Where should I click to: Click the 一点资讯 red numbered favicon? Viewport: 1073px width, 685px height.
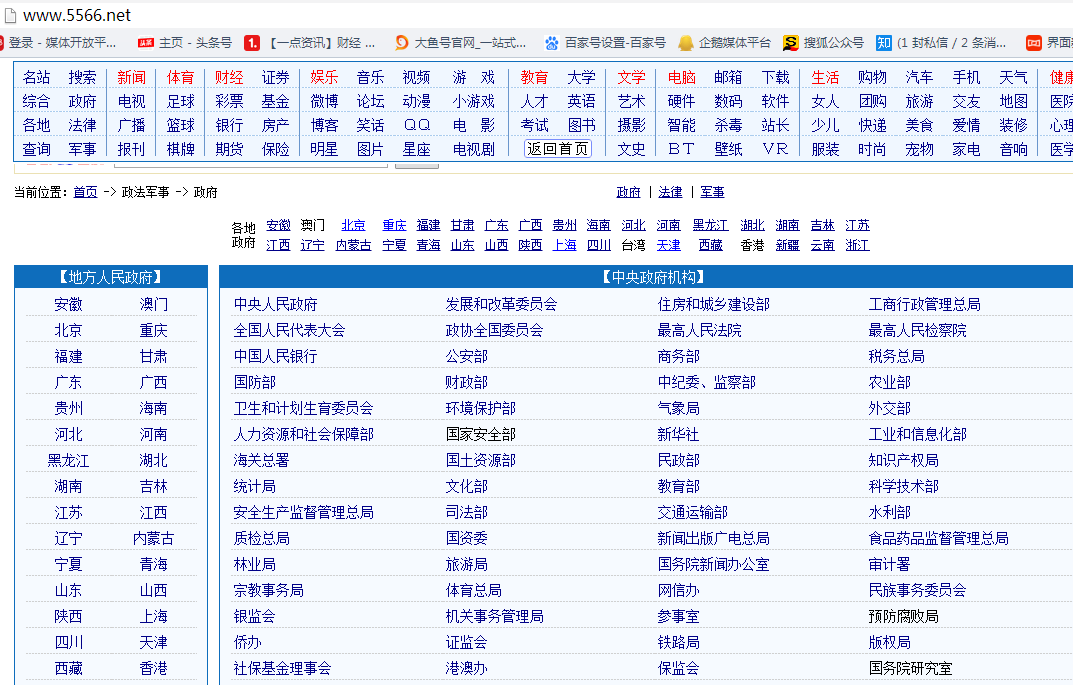254,44
